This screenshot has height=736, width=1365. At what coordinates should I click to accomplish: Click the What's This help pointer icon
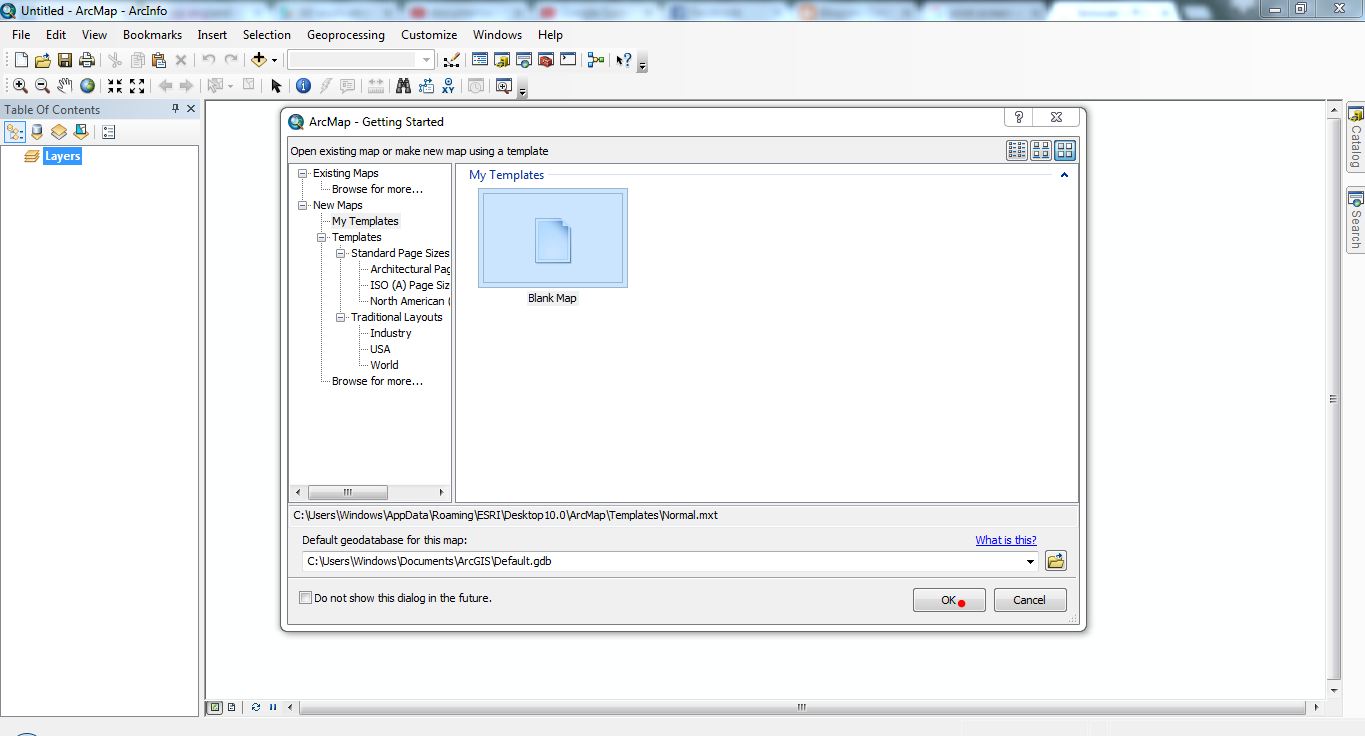tap(624, 60)
